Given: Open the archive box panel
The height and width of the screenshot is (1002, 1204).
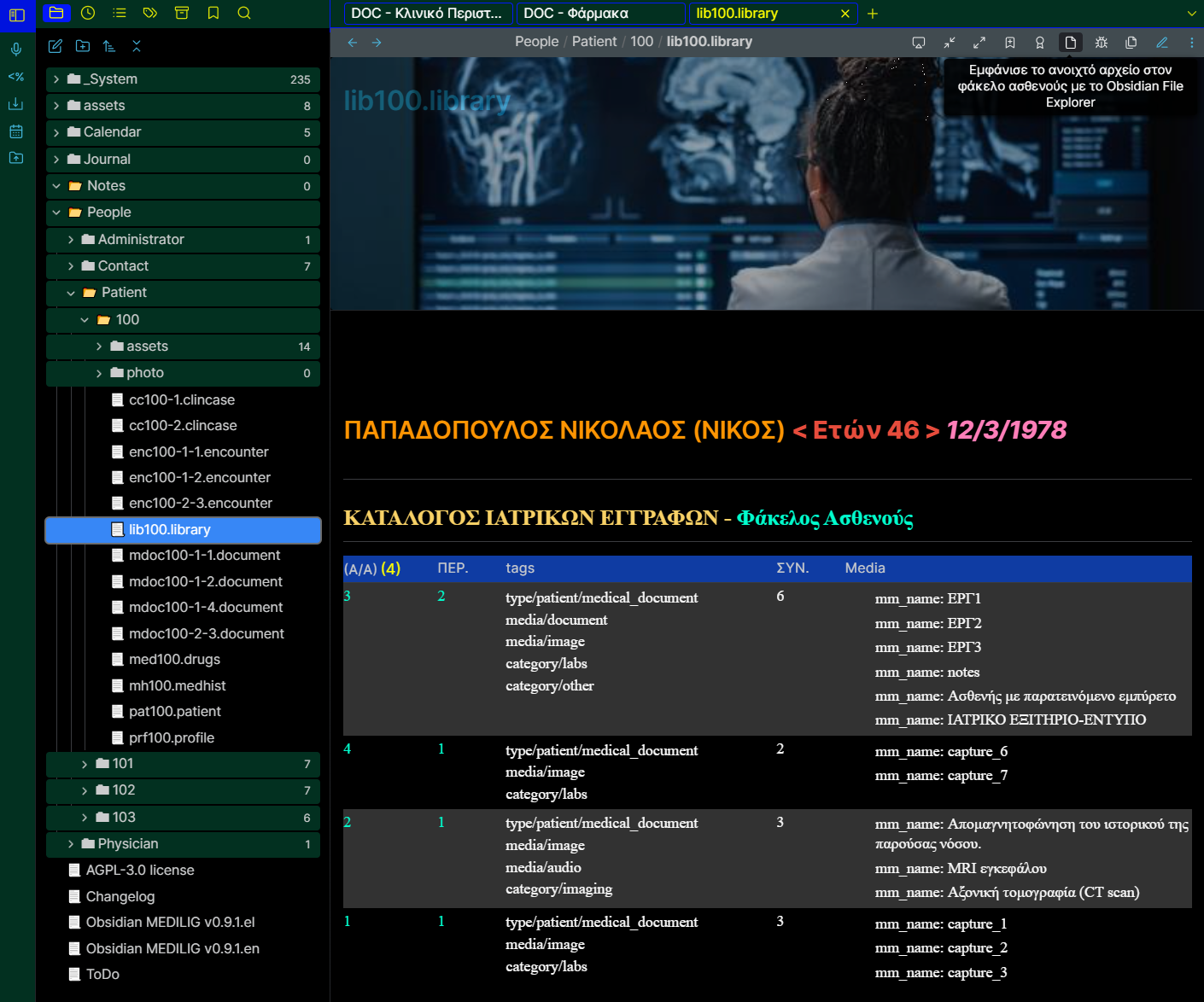Looking at the screenshot, I should pos(182,13).
